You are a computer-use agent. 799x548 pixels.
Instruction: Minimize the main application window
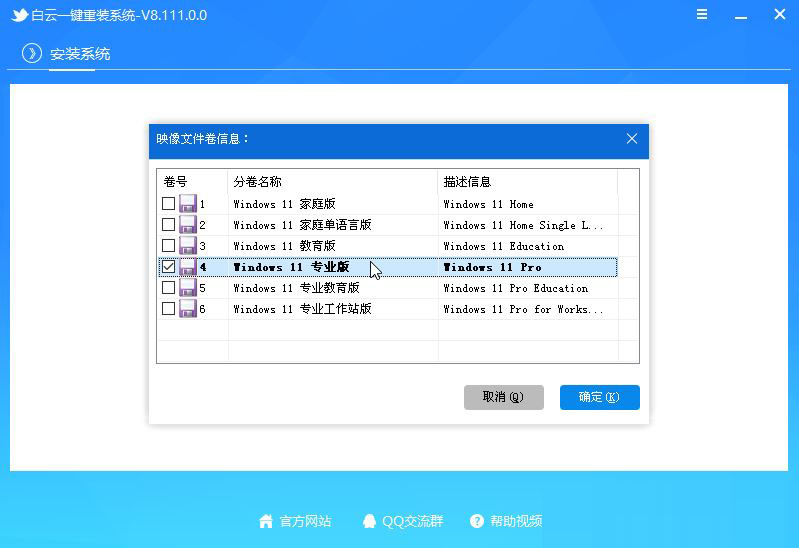(x=741, y=17)
